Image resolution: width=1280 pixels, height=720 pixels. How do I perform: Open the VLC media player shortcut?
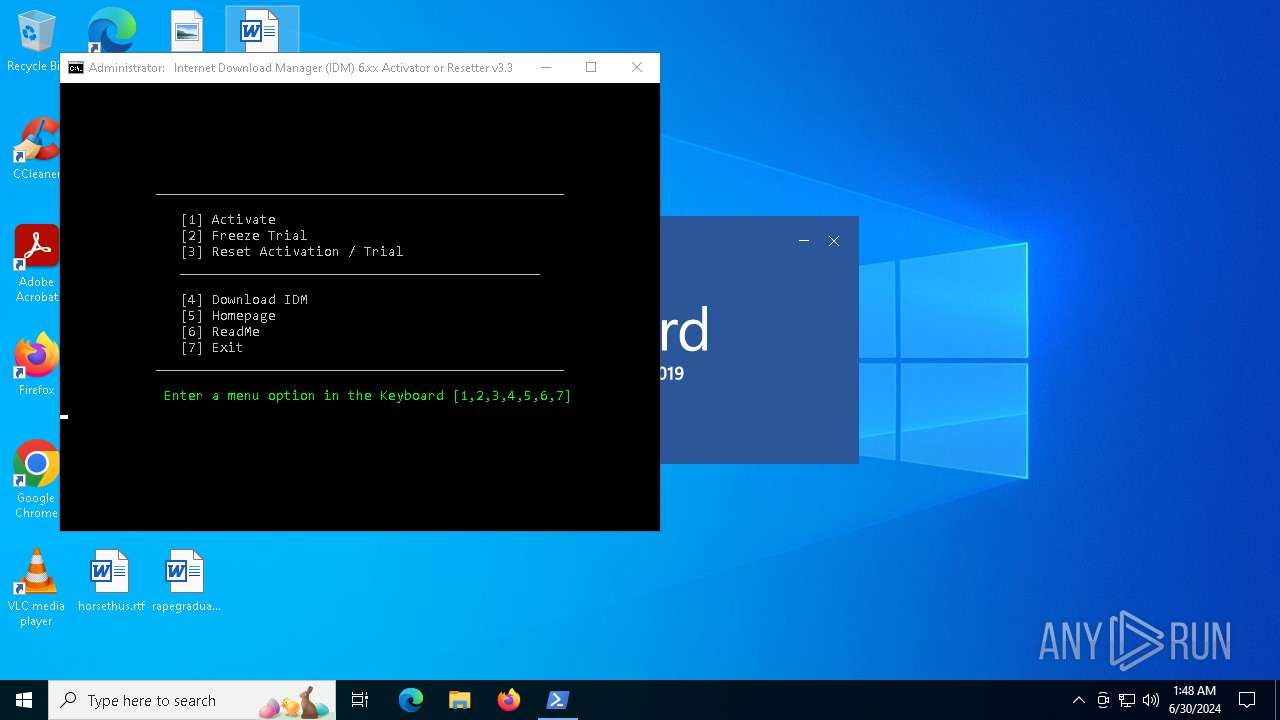(36, 588)
